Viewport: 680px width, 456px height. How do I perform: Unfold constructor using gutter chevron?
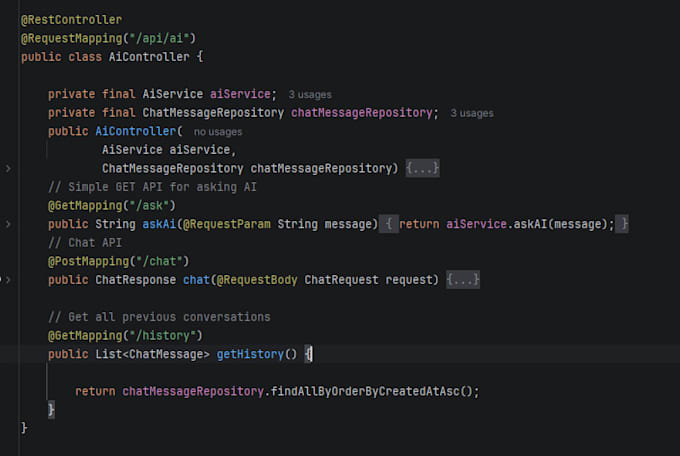[x=8, y=168]
